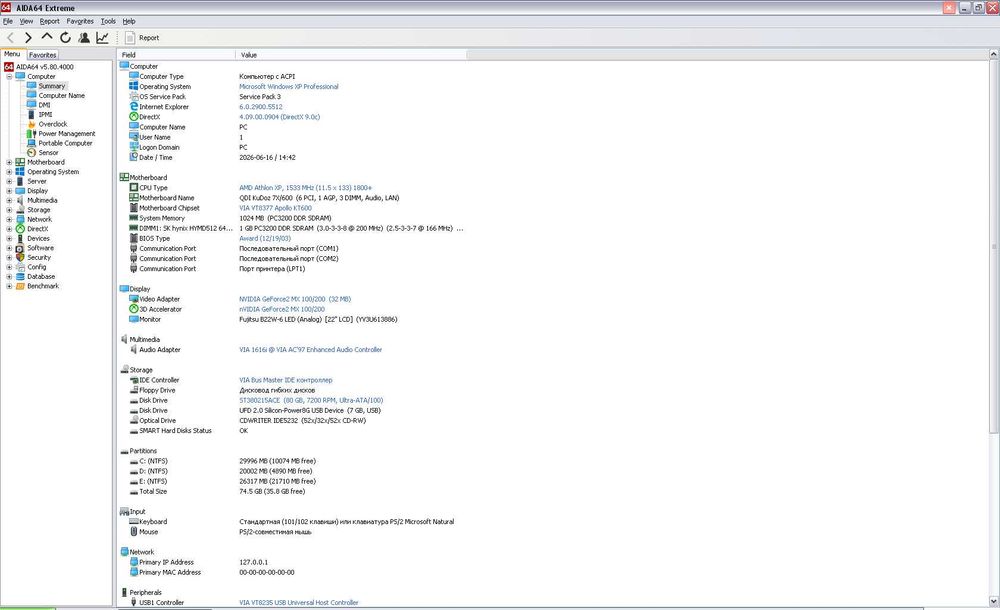Switch to the Favorites tab
Viewport: 1000px width, 610px height.
(x=43, y=55)
